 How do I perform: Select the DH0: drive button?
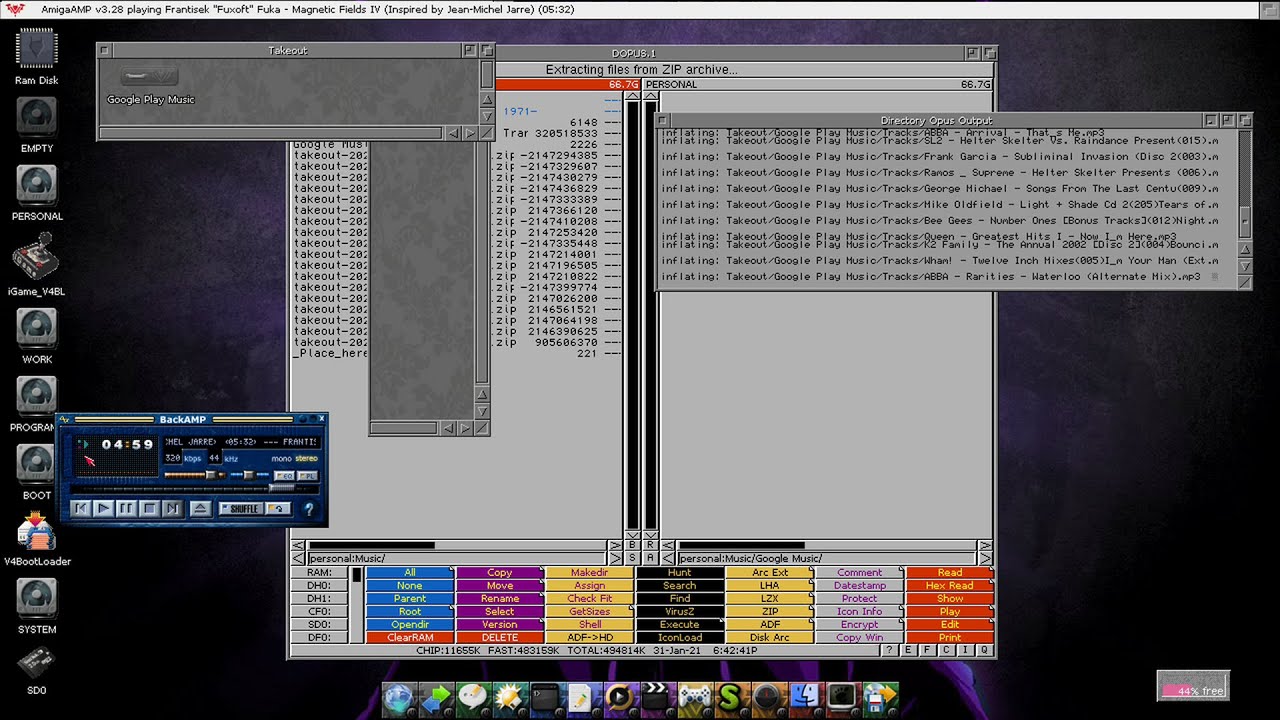pos(319,586)
